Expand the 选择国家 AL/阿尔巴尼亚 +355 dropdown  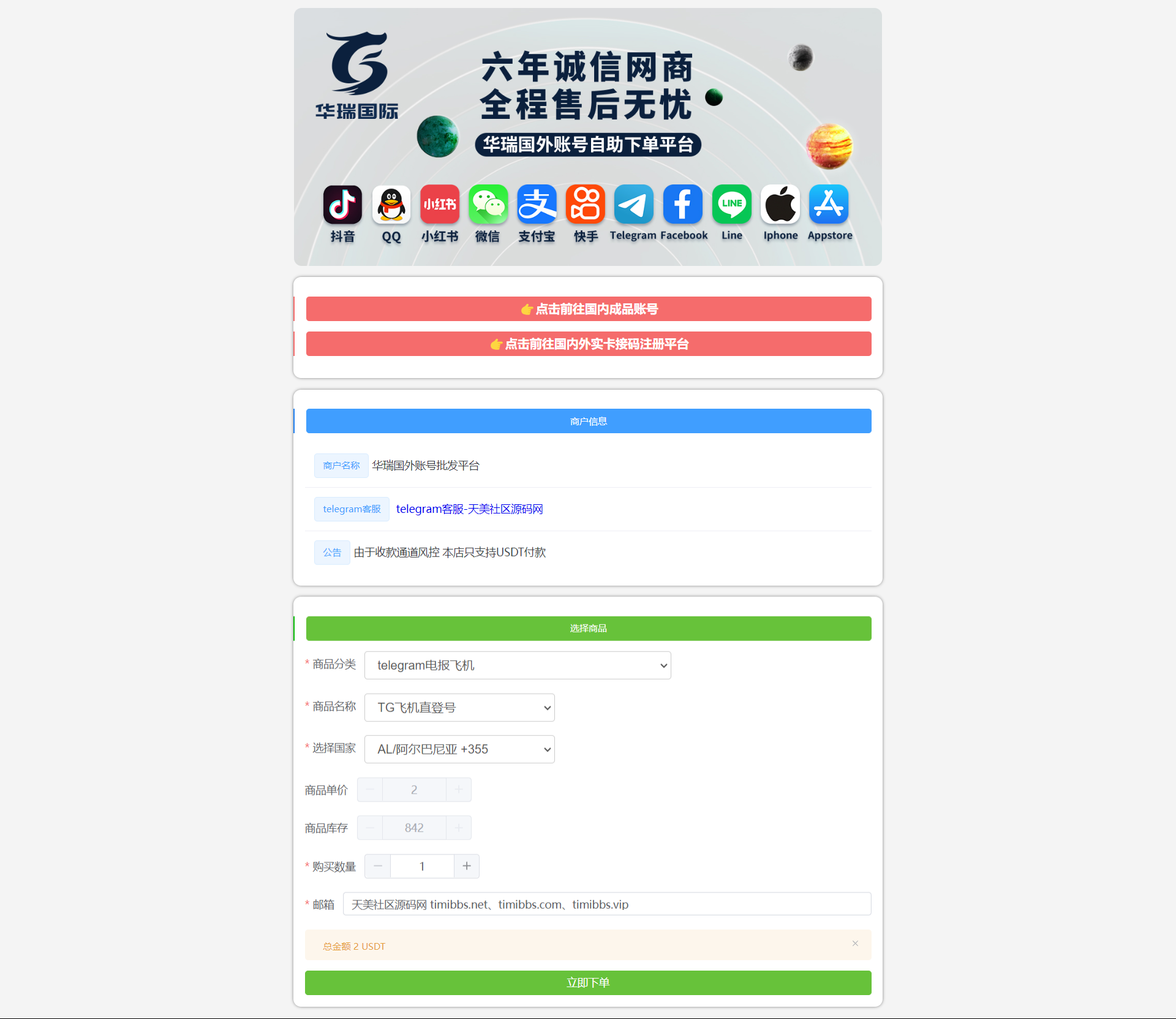459,749
